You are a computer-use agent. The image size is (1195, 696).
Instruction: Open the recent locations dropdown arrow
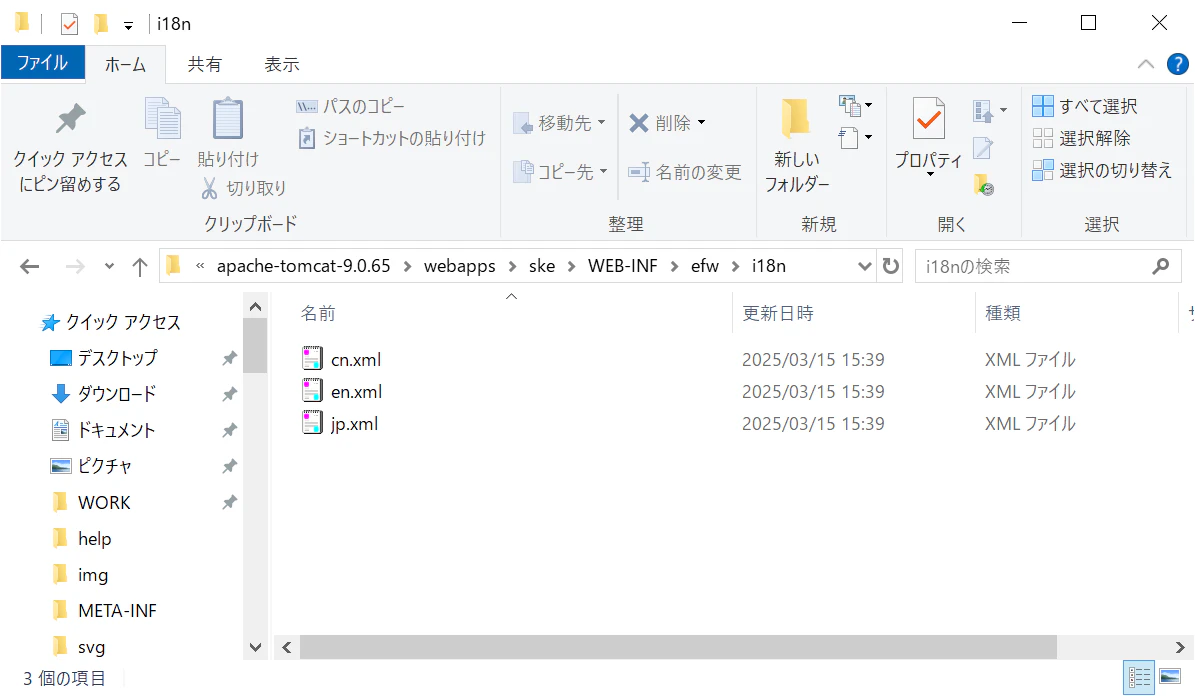(110, 266)
